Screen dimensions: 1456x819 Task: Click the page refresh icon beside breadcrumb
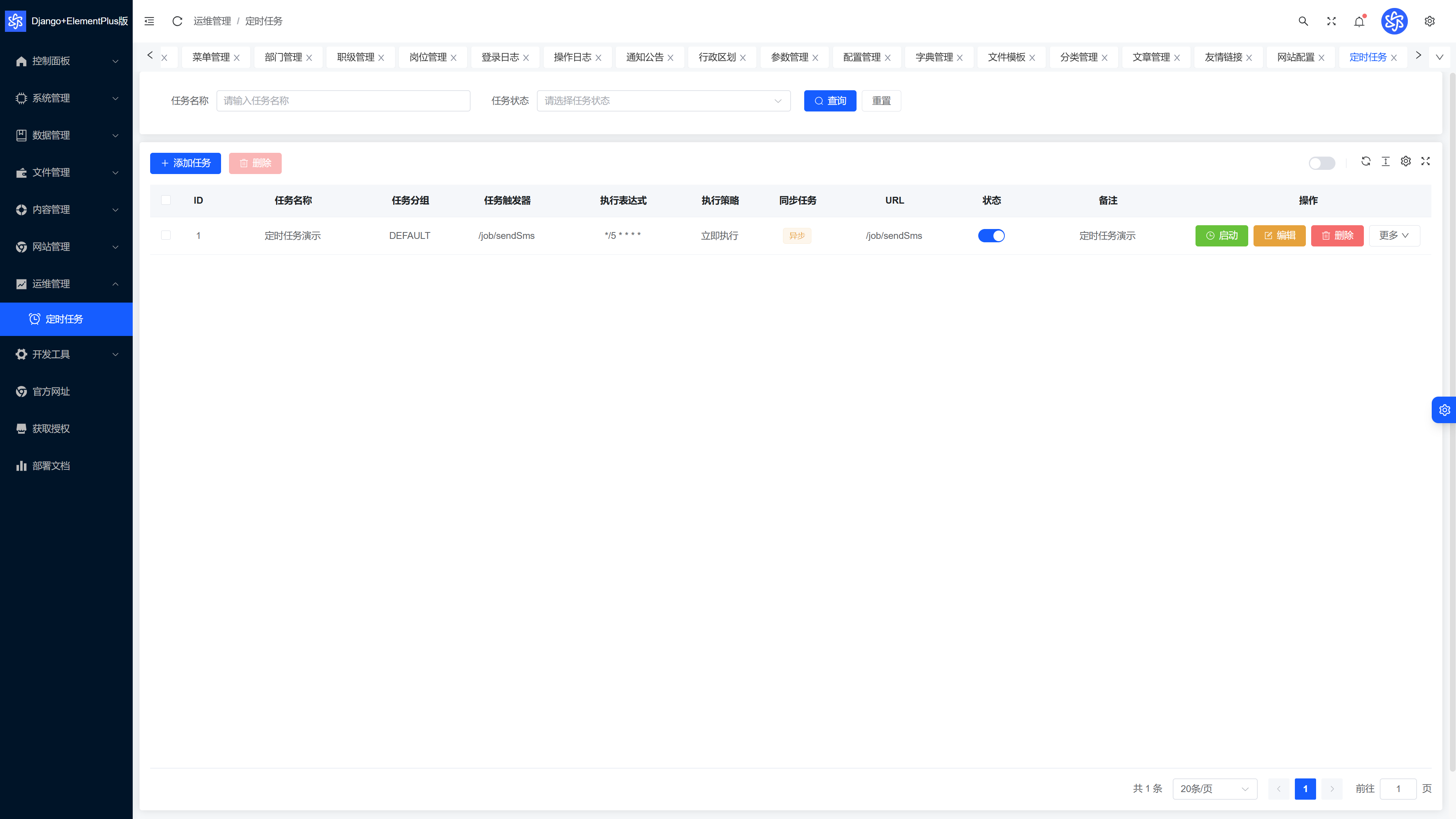pyautogui.click(x=177, y=21)
